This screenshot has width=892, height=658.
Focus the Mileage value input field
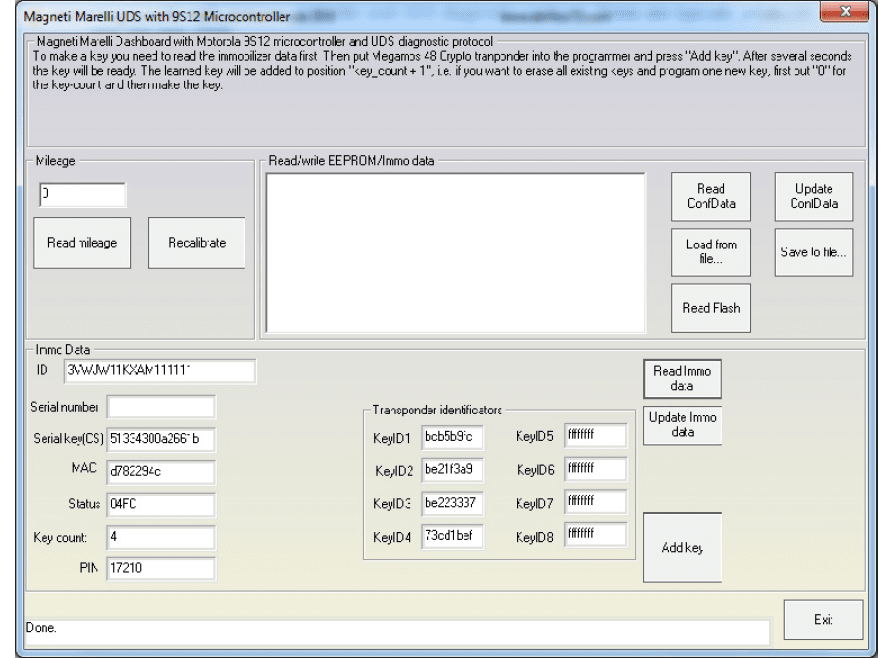tap(82, 195)
